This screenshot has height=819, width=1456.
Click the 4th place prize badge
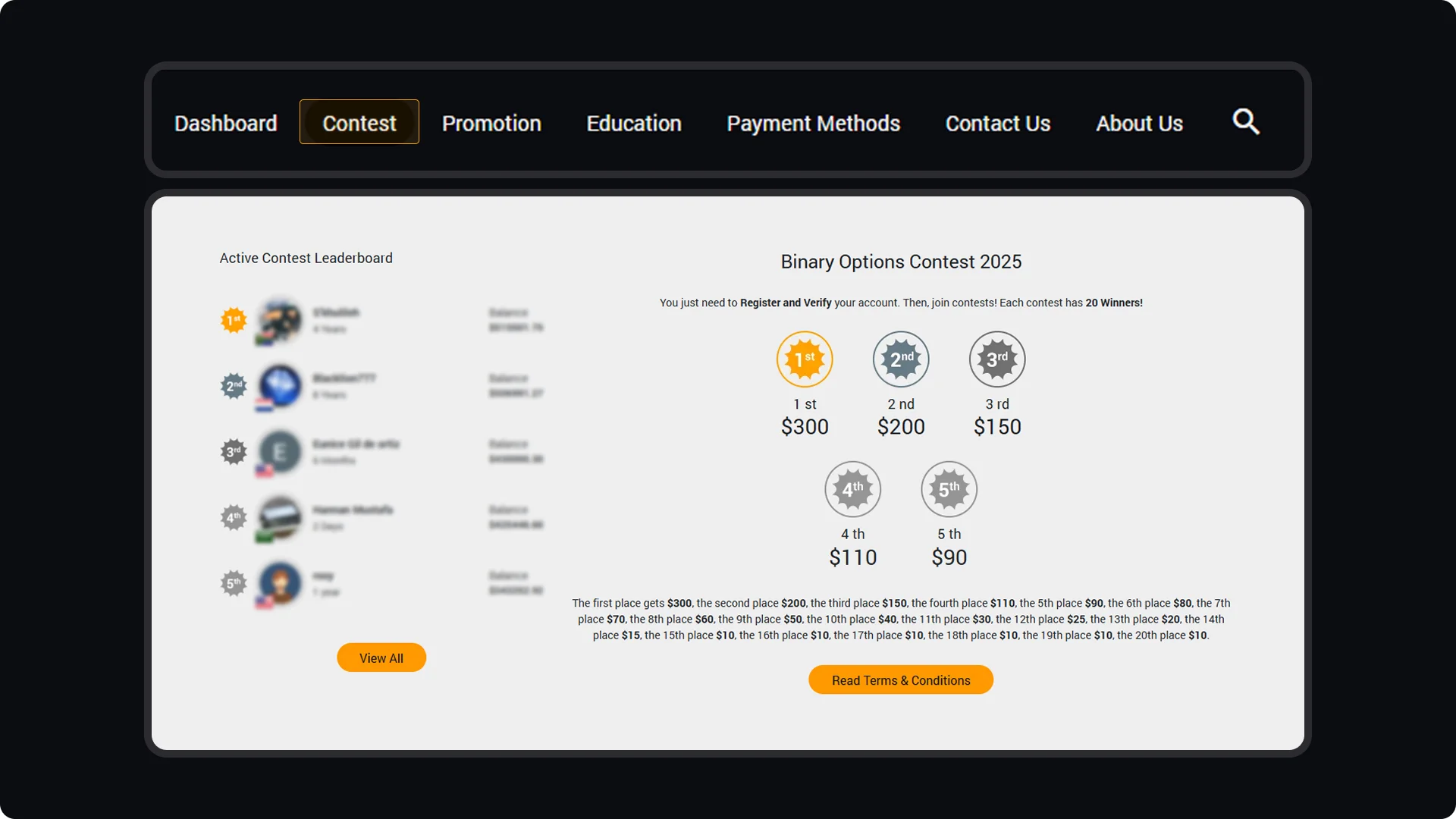tap(852, 490)
